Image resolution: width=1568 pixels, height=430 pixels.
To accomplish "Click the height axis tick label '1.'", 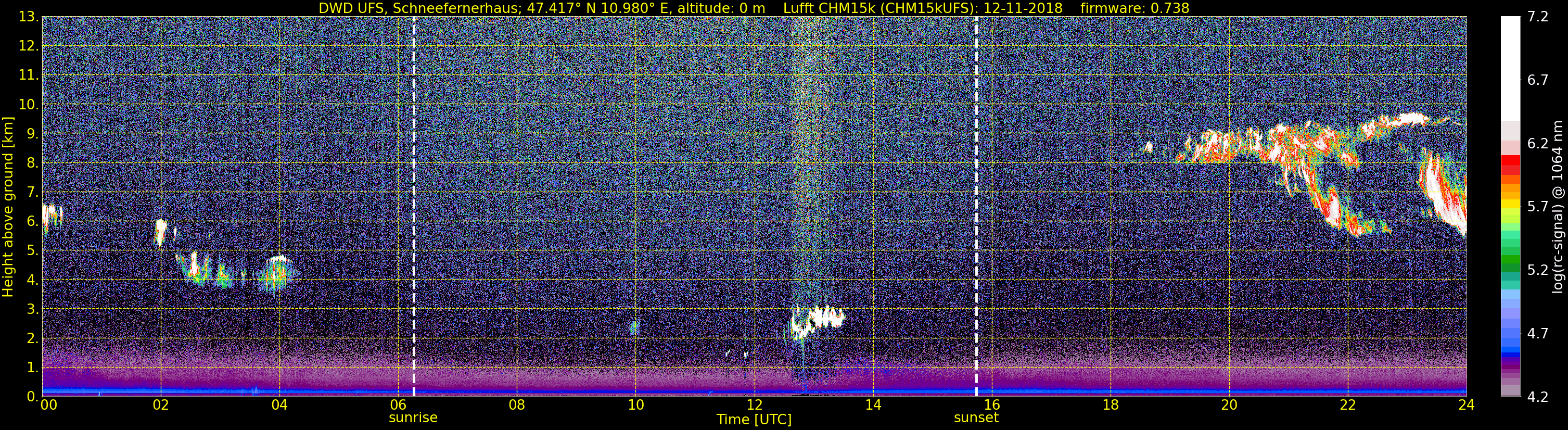I will [x=32, y=367].
